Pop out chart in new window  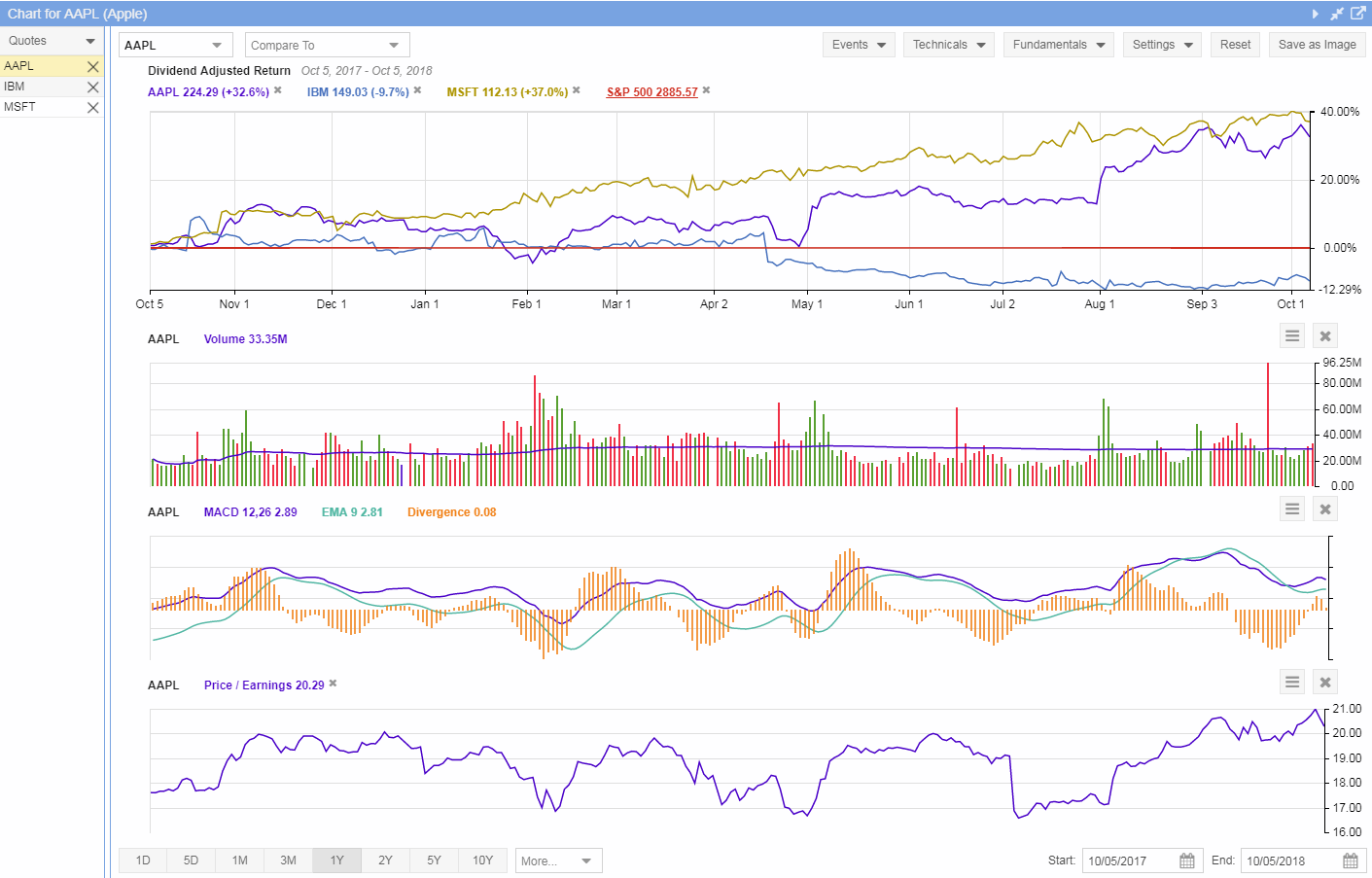[1358, 14]
